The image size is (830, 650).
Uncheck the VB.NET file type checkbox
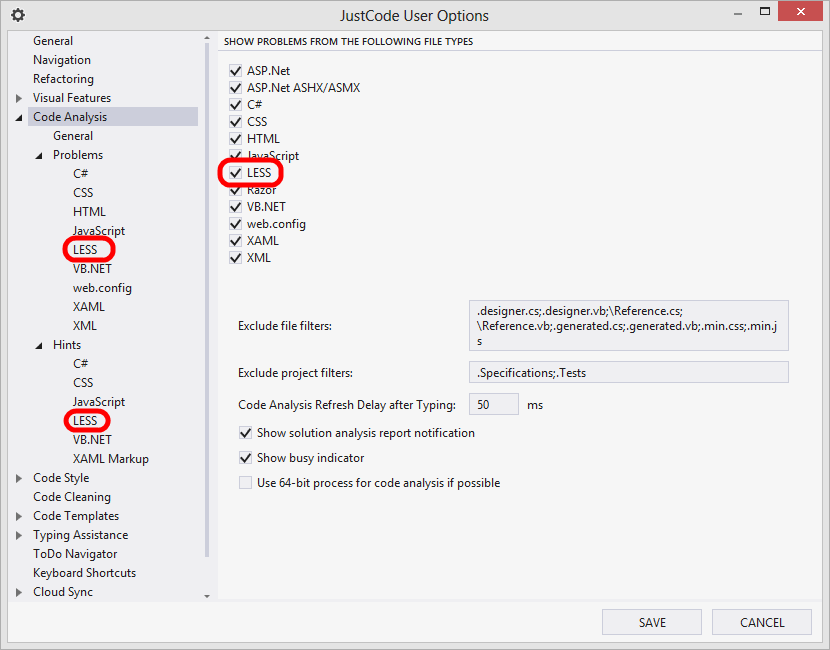pyautogui.click(x=236, y=206)
